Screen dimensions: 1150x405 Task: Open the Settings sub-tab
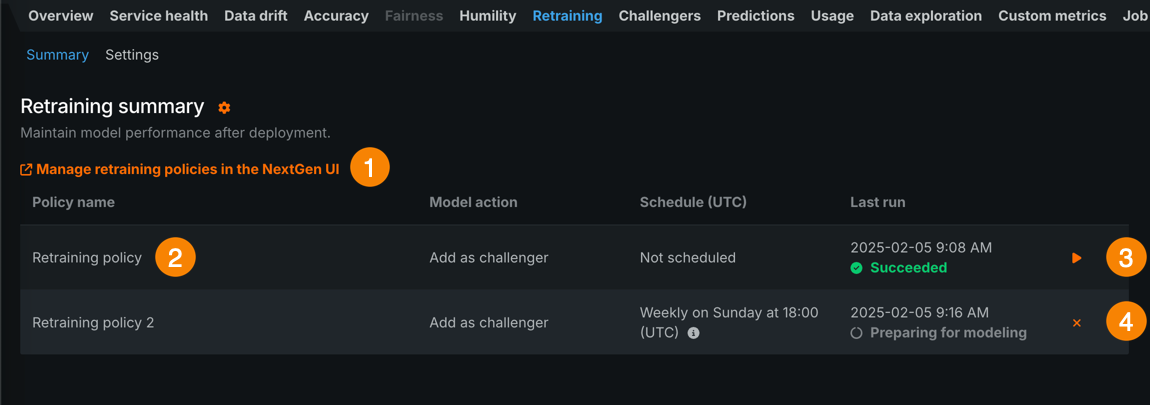[x=132, y=55]
